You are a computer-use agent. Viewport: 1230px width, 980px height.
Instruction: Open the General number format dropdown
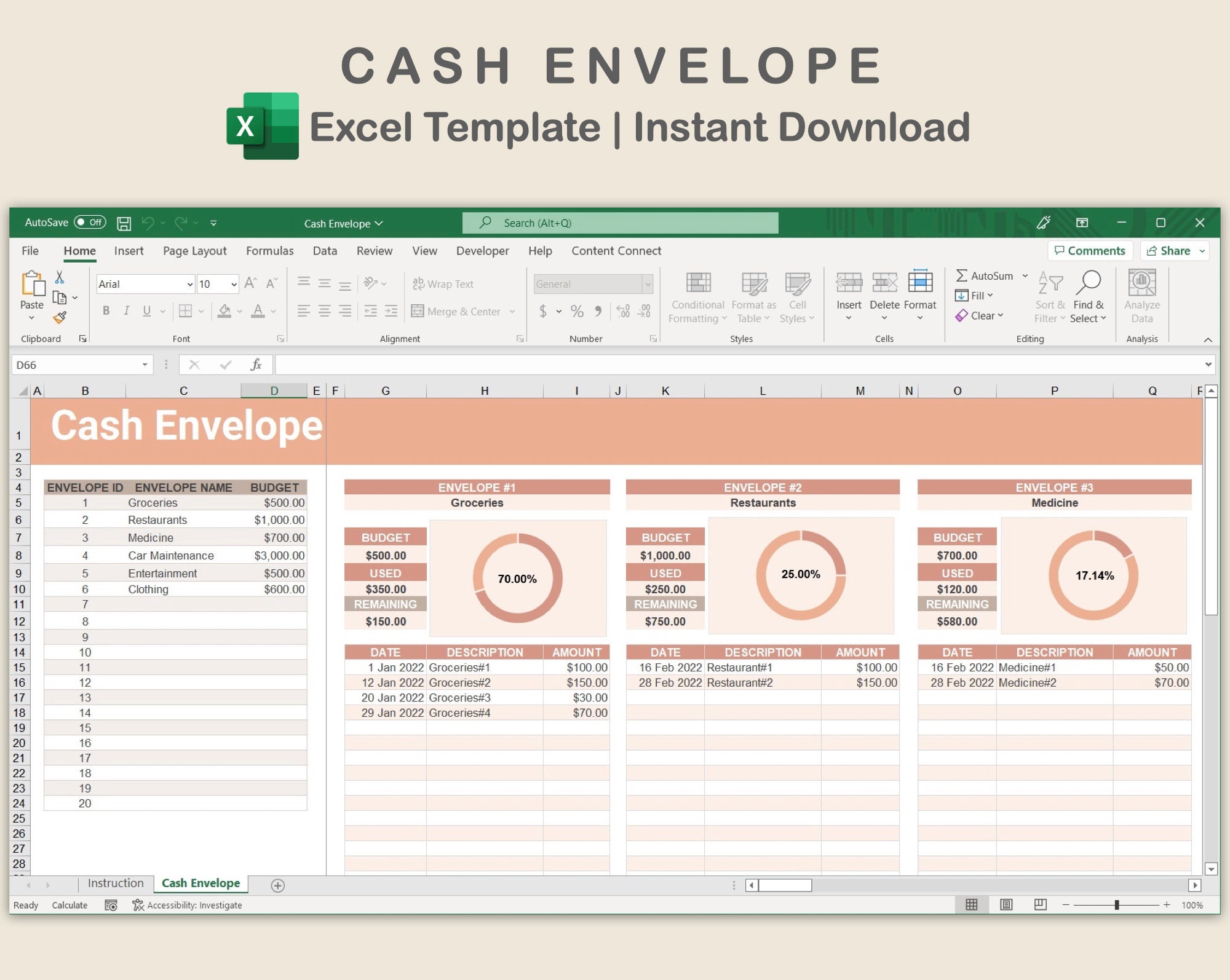(648, 283)
